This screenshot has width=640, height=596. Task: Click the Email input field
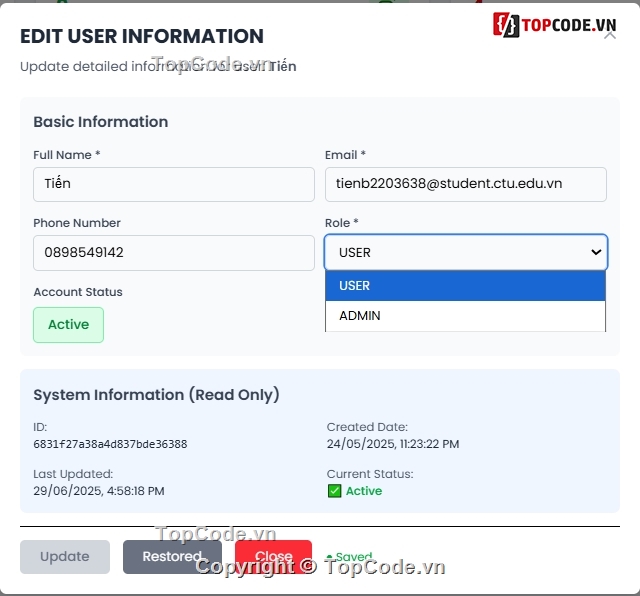(466, 184)
